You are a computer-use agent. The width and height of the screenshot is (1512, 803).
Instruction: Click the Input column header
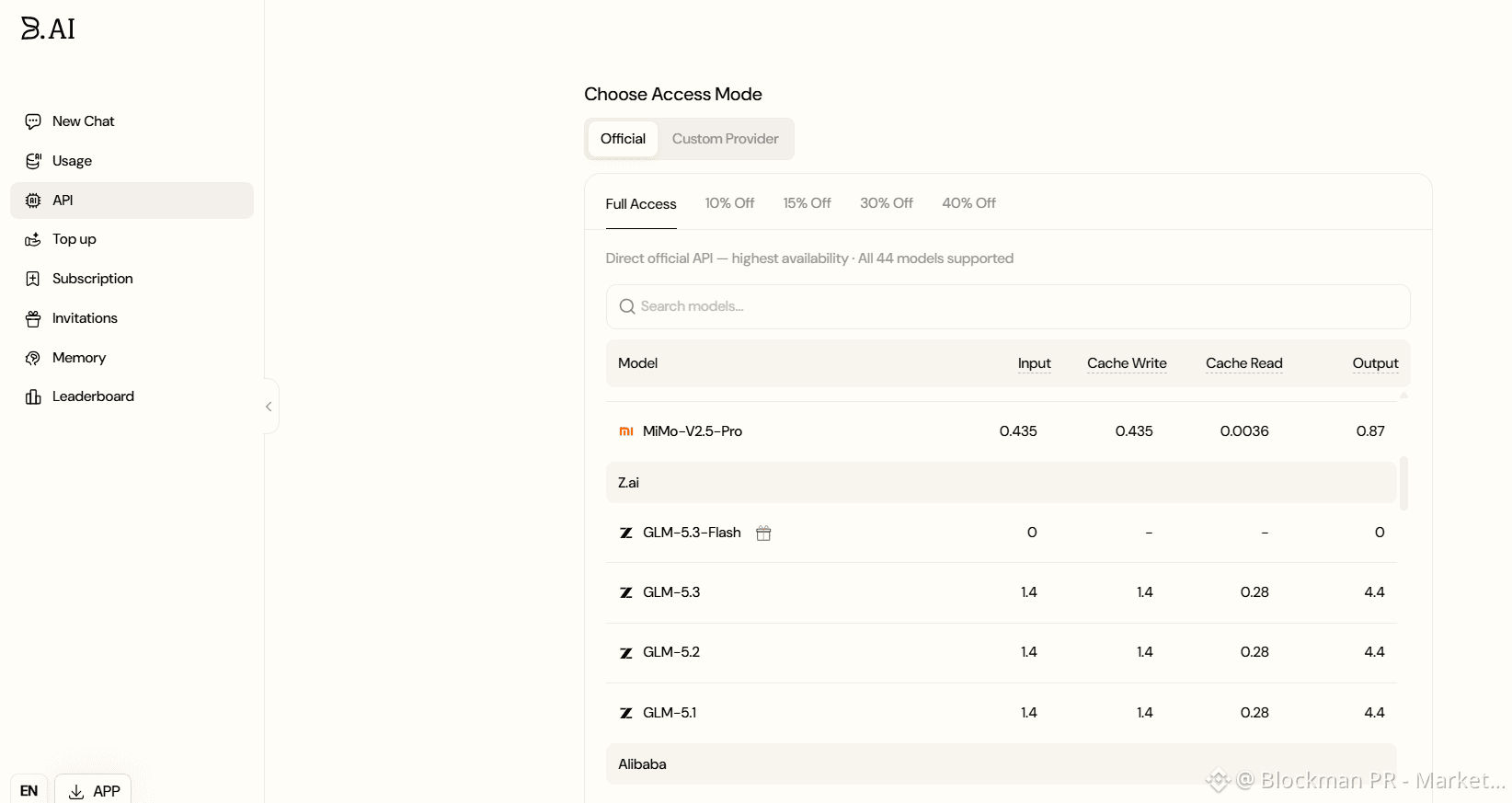tap(1034, 363)
